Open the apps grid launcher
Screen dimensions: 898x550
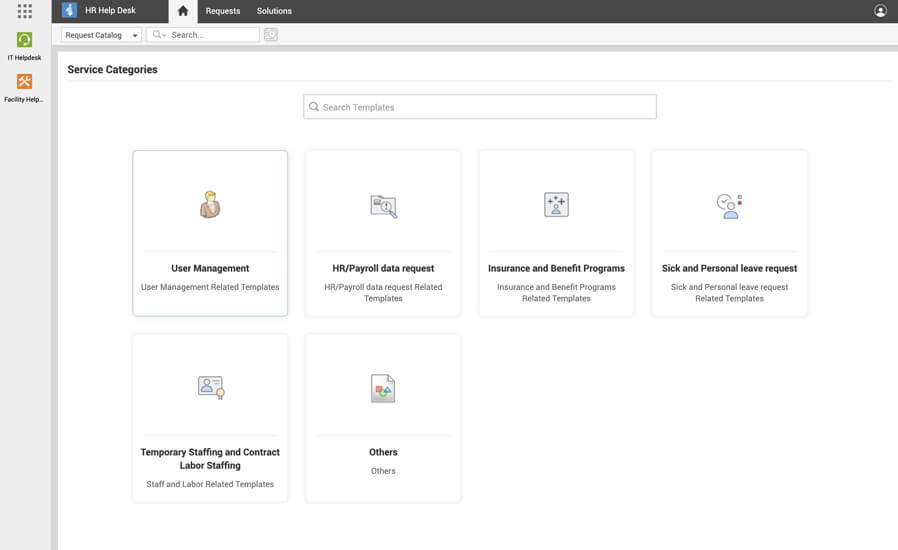(25, 11)
